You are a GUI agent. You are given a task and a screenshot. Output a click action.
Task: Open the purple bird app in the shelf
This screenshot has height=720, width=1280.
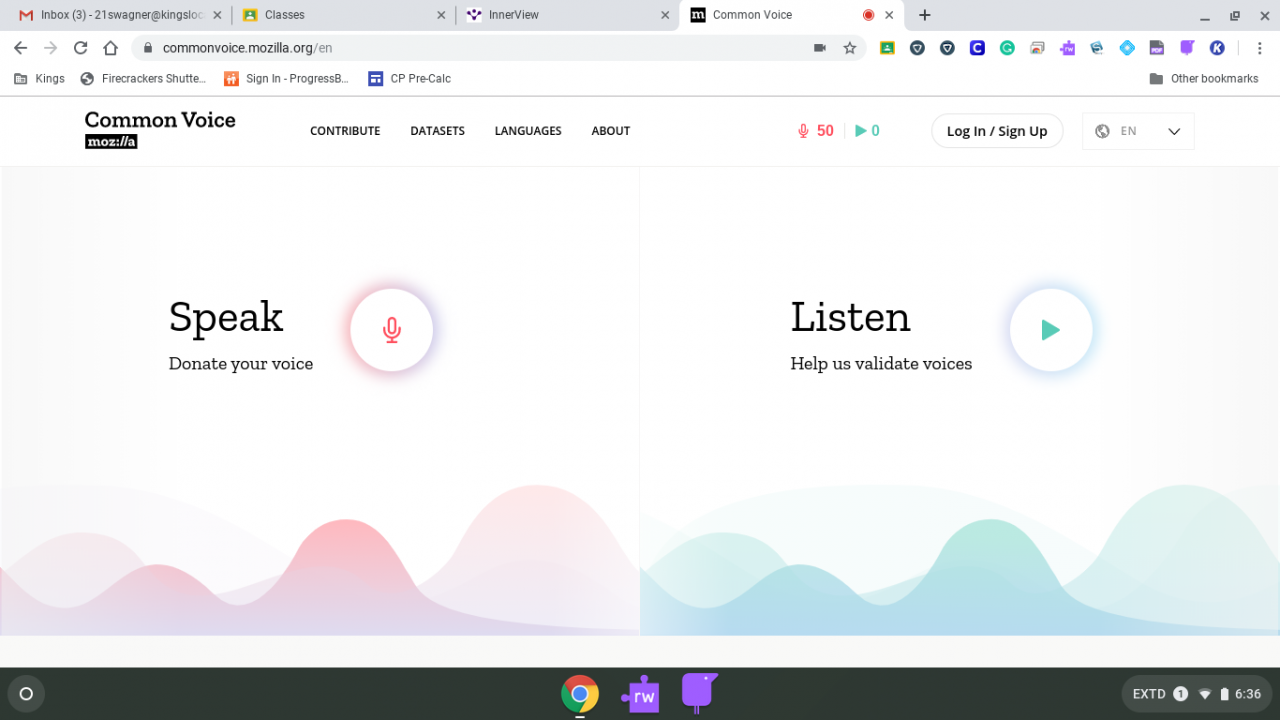click(x=699, y=692)
